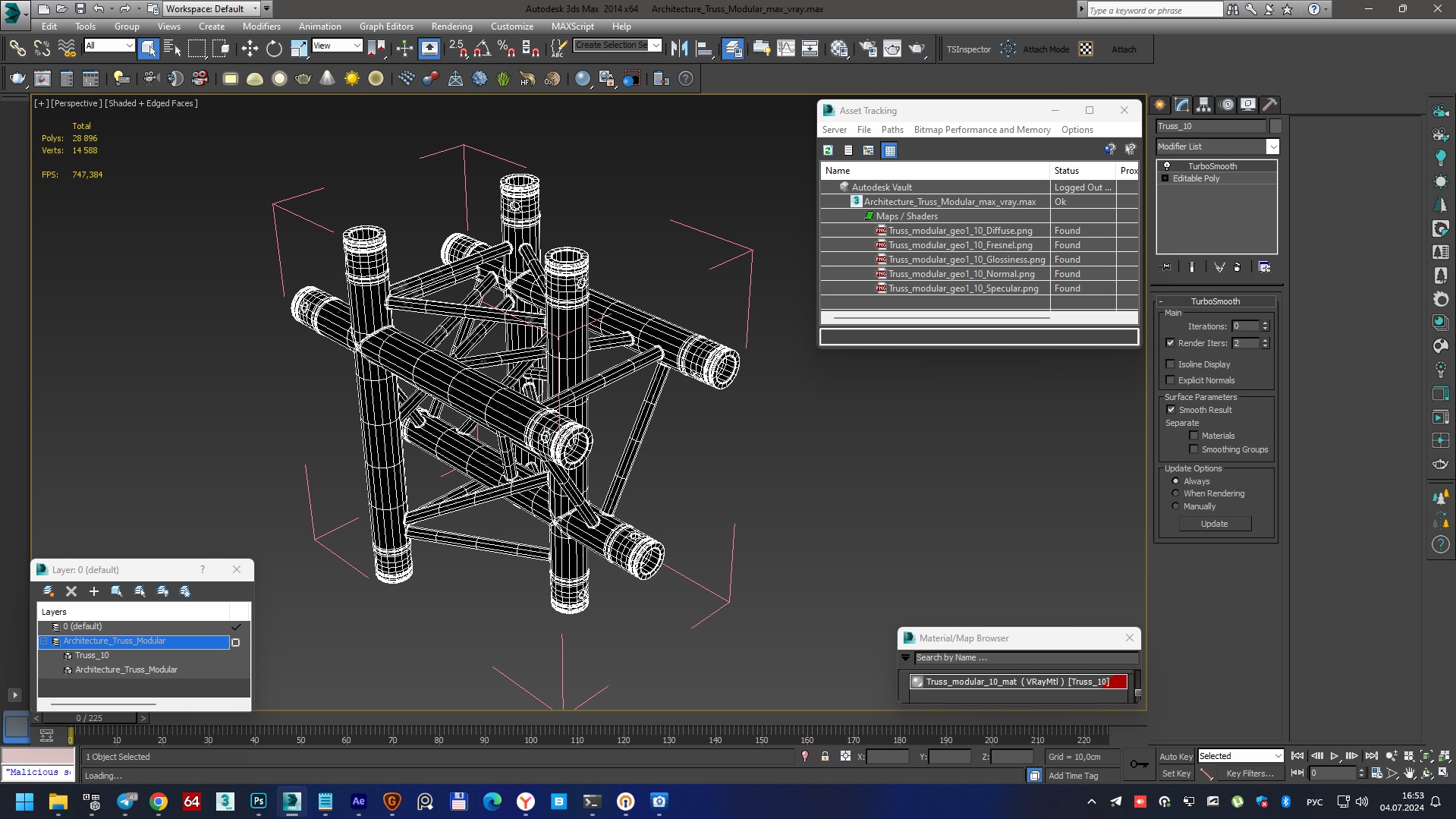Viewport: 1456px width, 819px height.
Task: Click TSInspector toolbar button
Action: (968, 49)
